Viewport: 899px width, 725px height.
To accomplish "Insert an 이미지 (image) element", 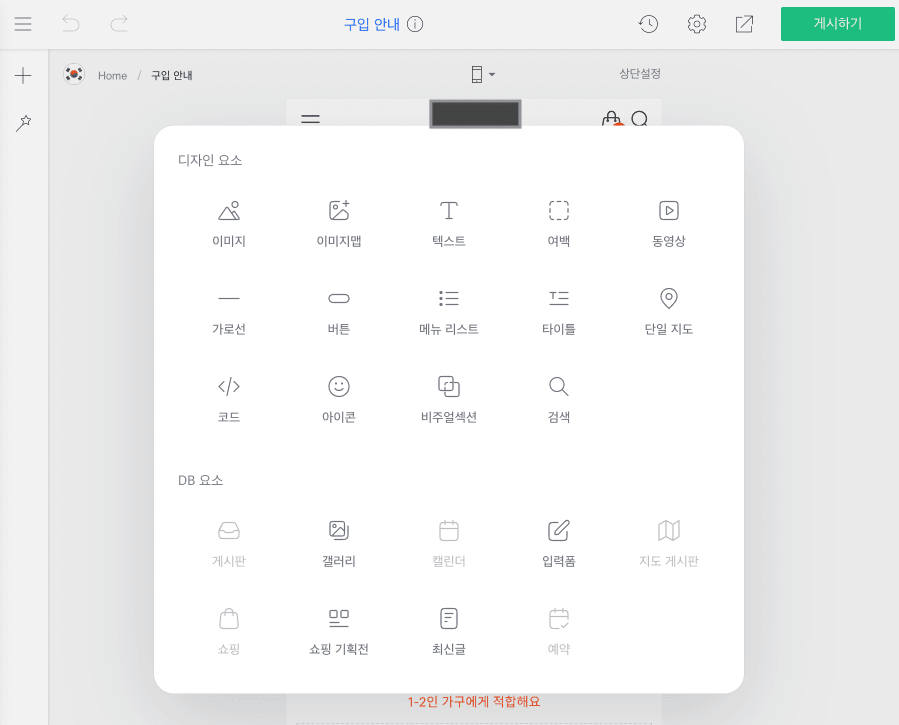I will pos(229,223).
